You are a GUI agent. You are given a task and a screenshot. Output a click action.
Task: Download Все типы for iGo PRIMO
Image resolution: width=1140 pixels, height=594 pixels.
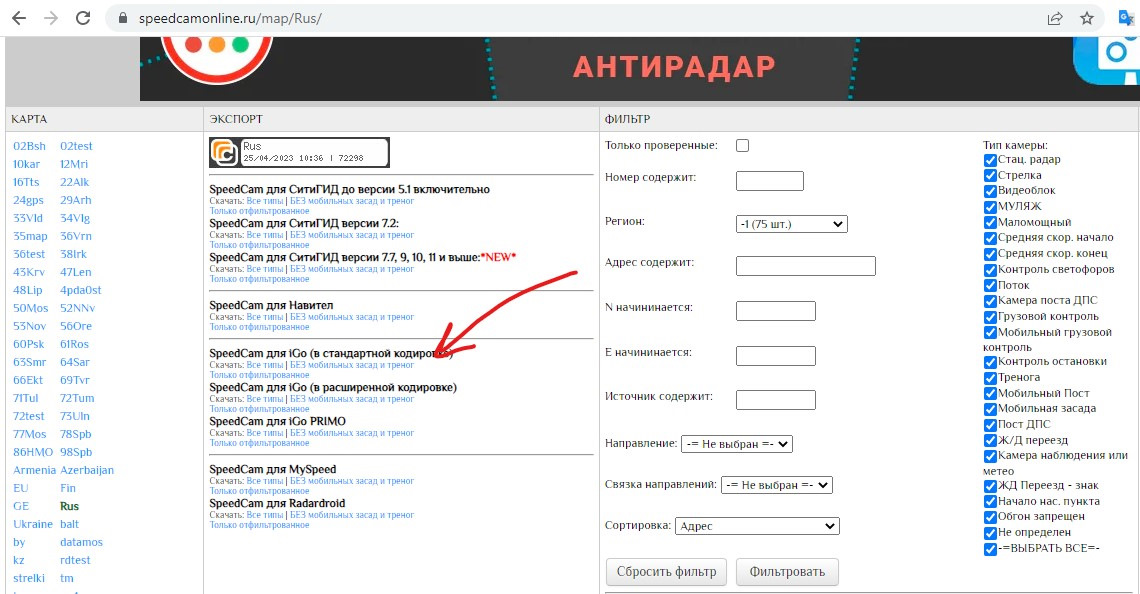pyautogui.click(x=265, y=433)
